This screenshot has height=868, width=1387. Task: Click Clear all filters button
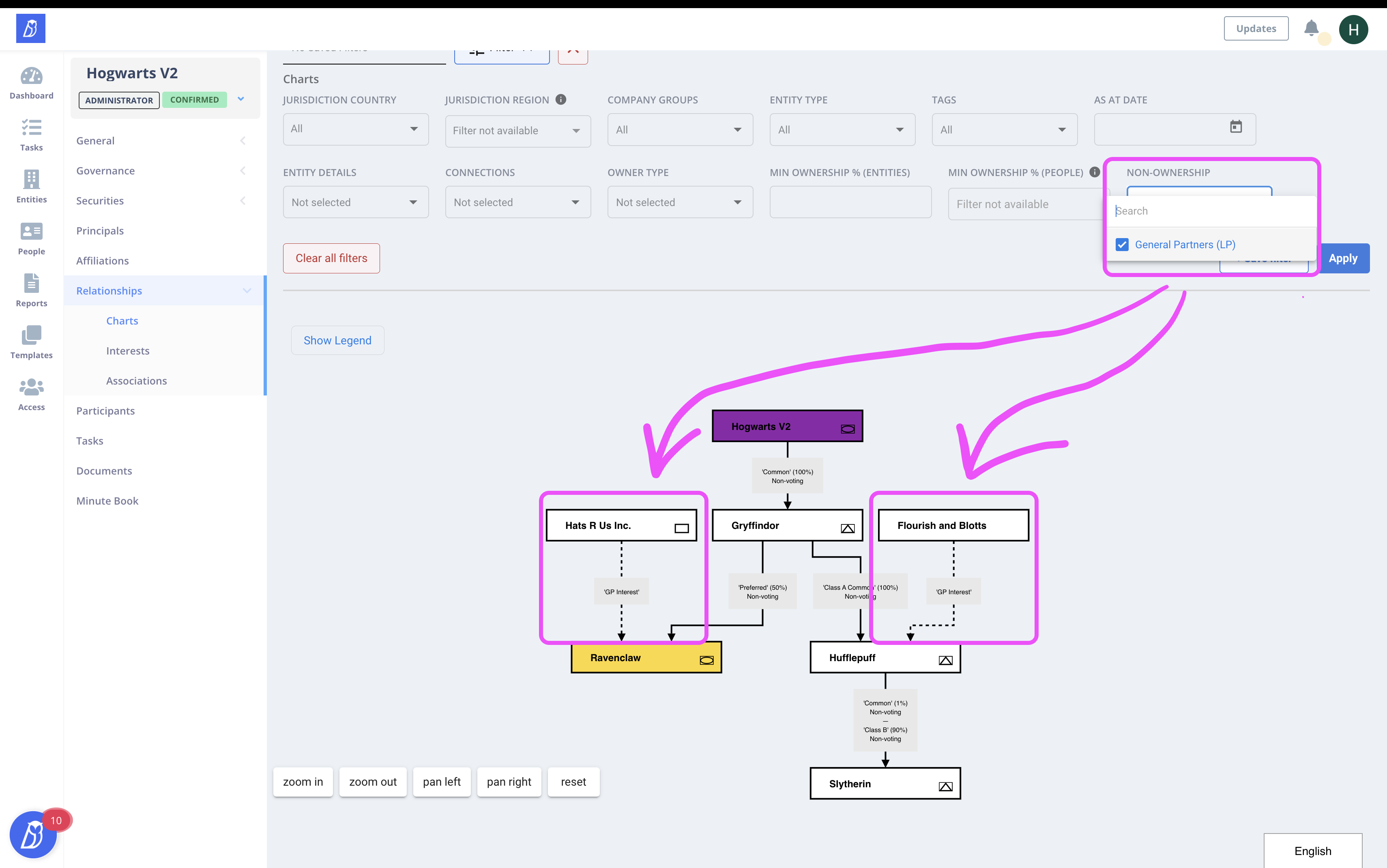[x=331, y=258]
